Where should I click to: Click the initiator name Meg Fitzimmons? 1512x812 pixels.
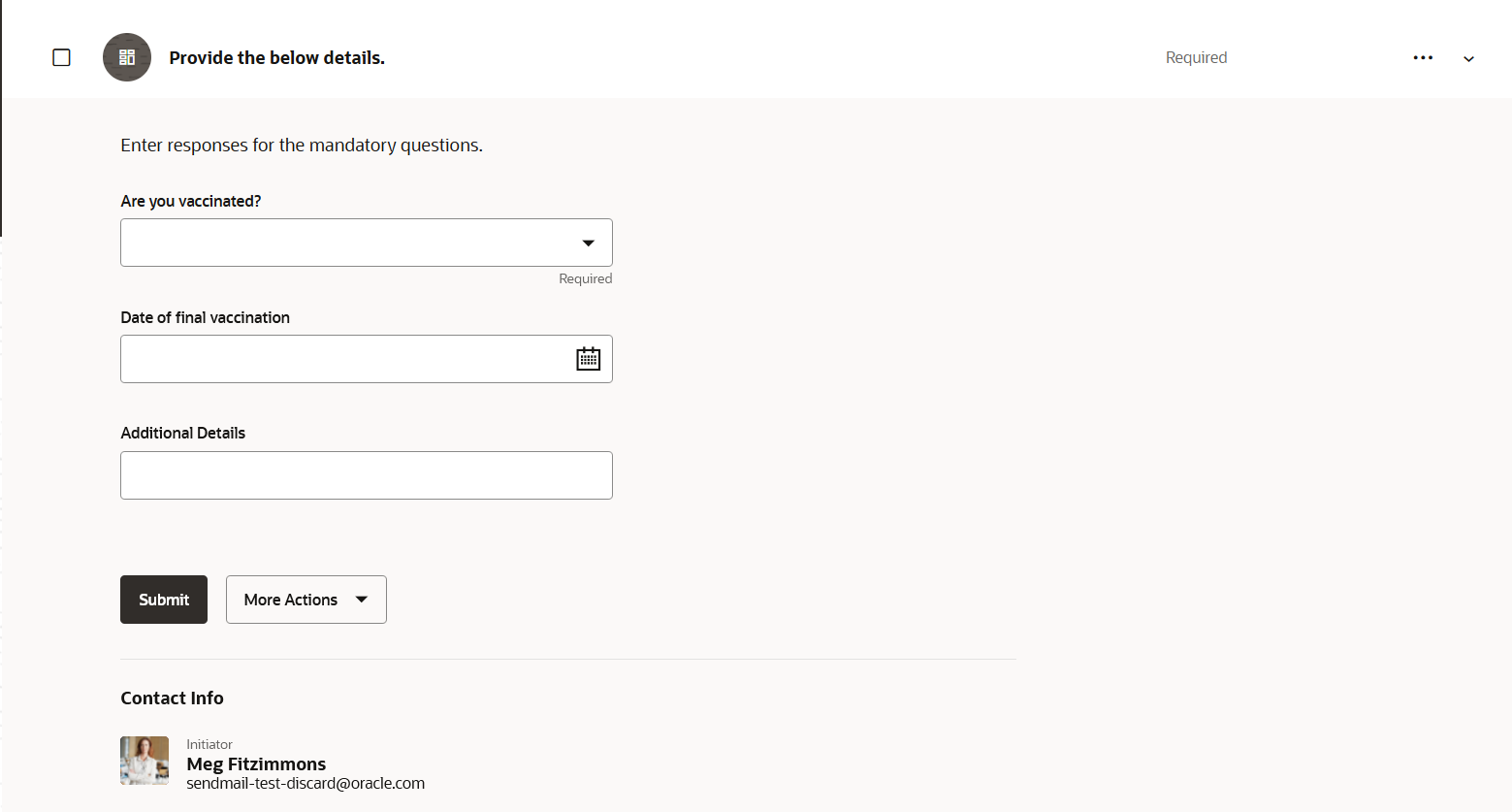(x=256, y=764)
